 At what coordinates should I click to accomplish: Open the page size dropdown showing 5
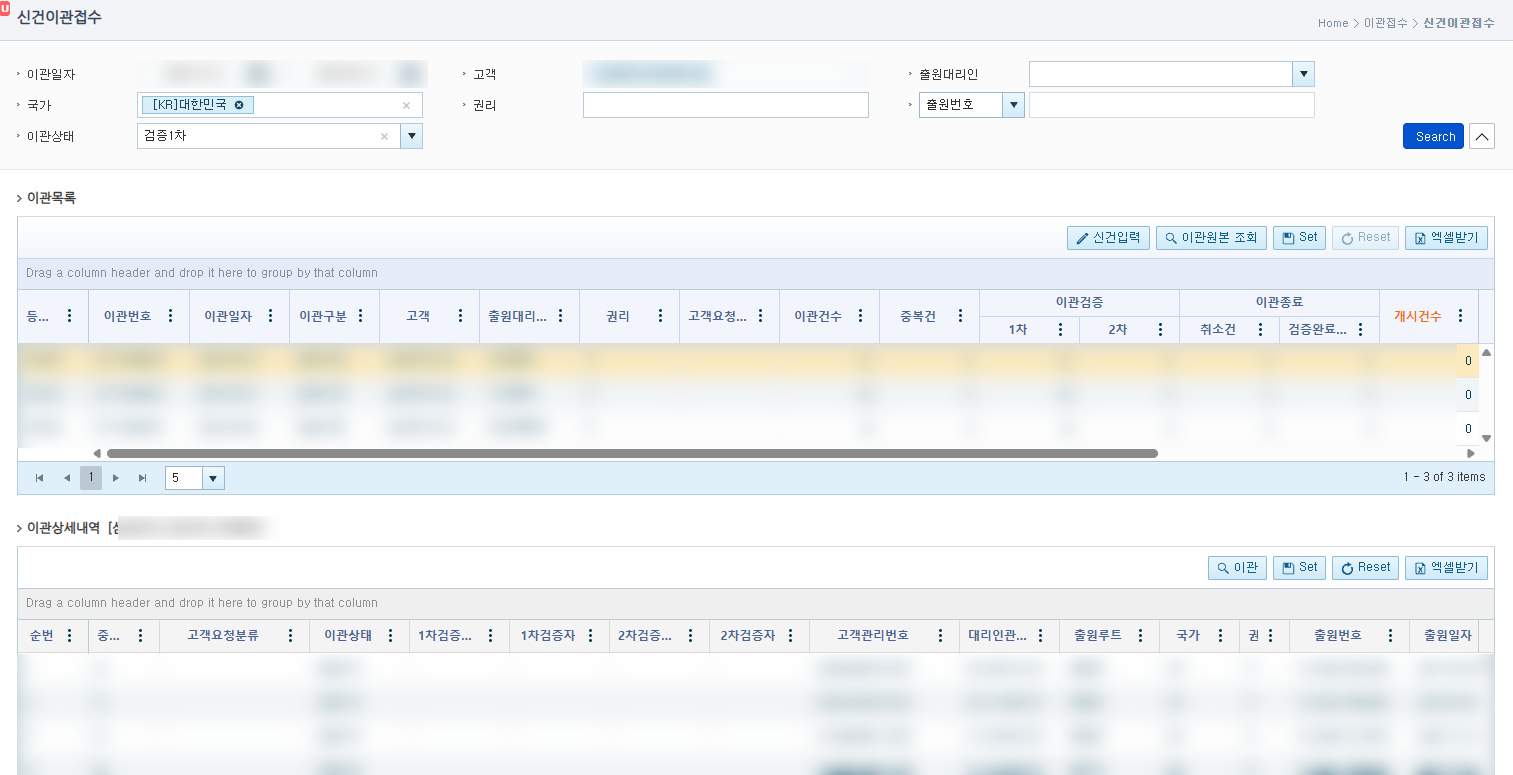coord(213,478)
